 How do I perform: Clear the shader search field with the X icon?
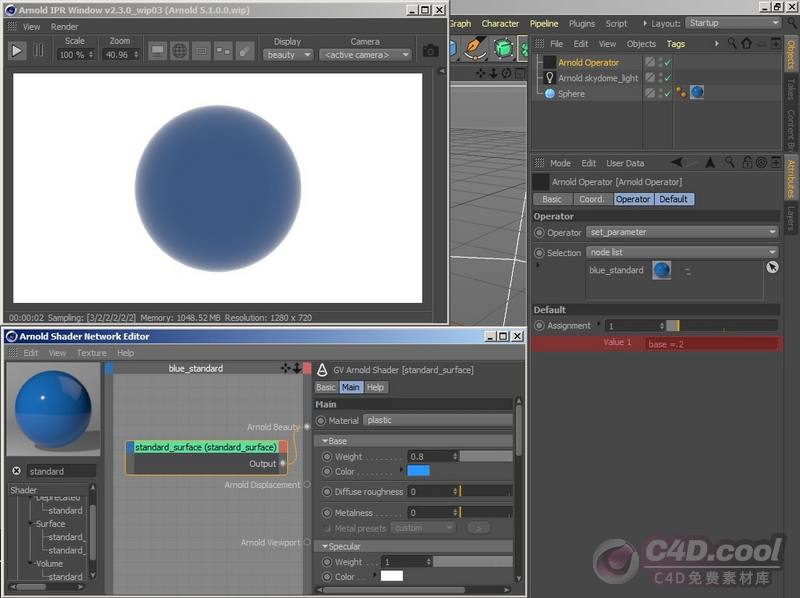click(17, 471)
